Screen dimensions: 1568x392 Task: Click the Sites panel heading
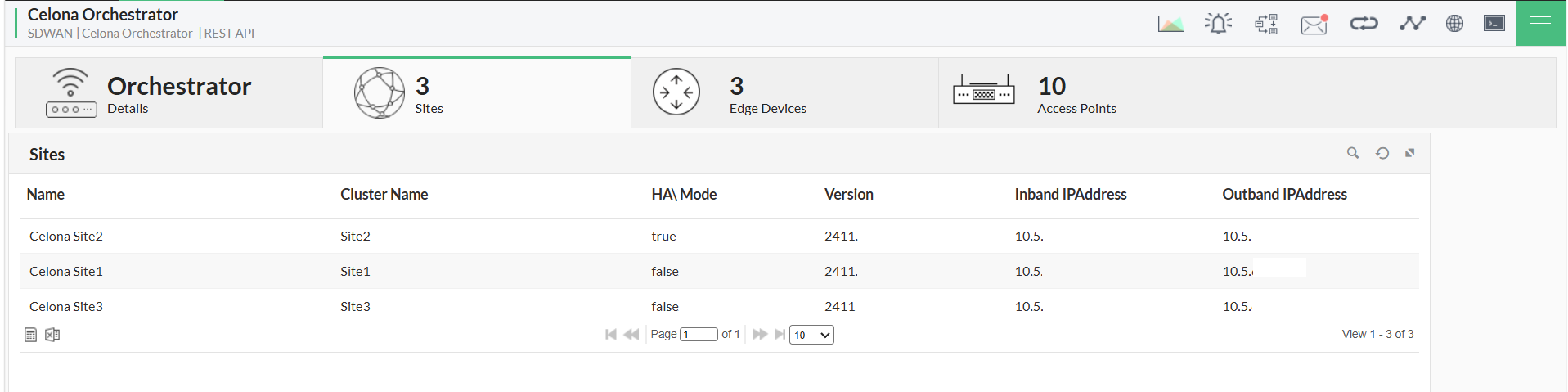pos(47,154)
